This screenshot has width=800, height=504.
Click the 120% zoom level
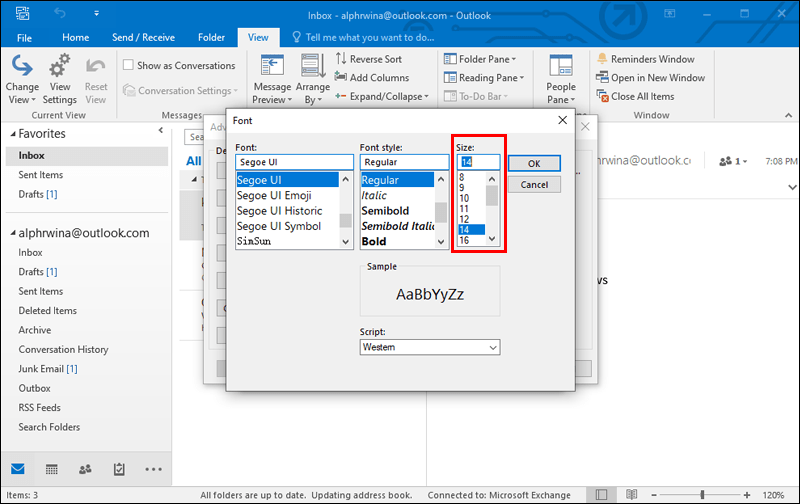[x=773, y=495]
